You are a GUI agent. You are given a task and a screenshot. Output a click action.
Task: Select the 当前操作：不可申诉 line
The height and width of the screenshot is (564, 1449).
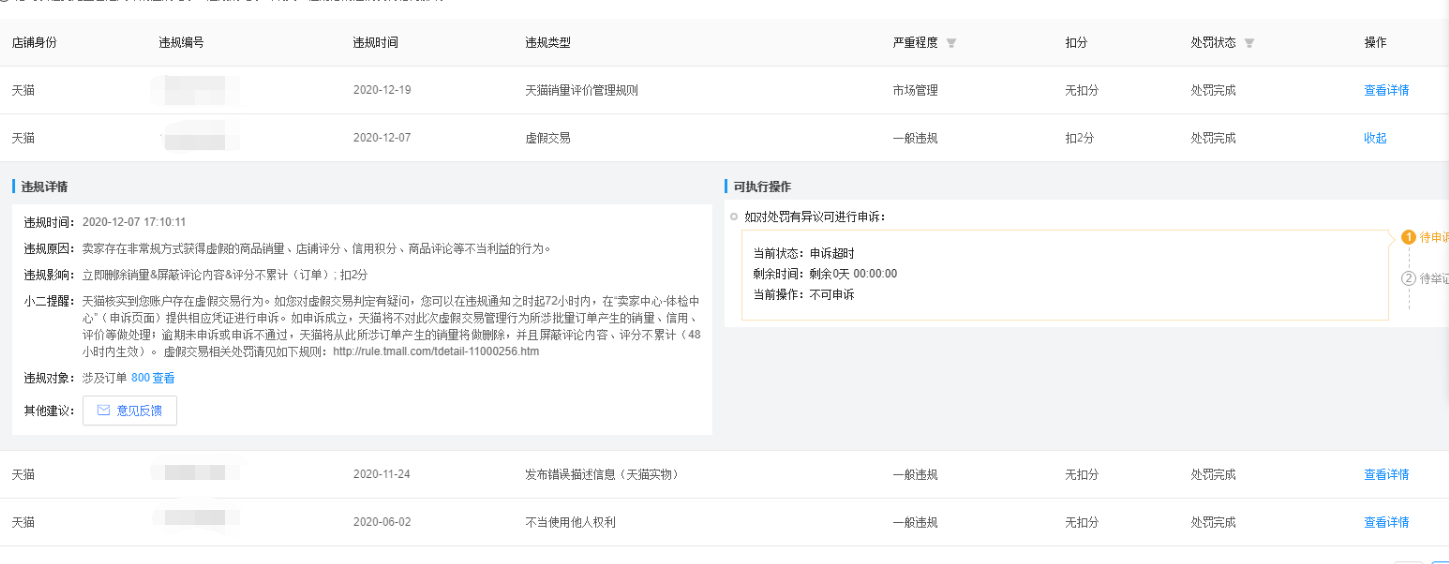(804, 295)
